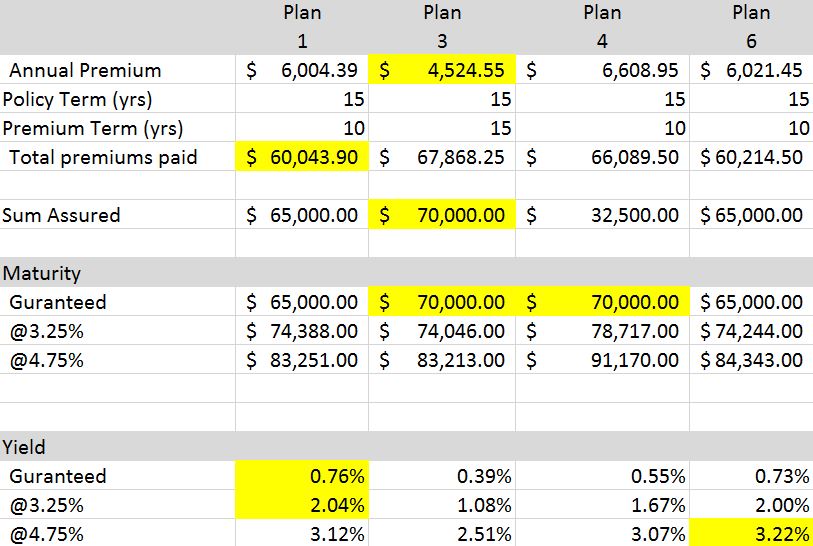
Task: Click the highlighted 4,524.55 annual premium
Action: [x=442, y=71]
